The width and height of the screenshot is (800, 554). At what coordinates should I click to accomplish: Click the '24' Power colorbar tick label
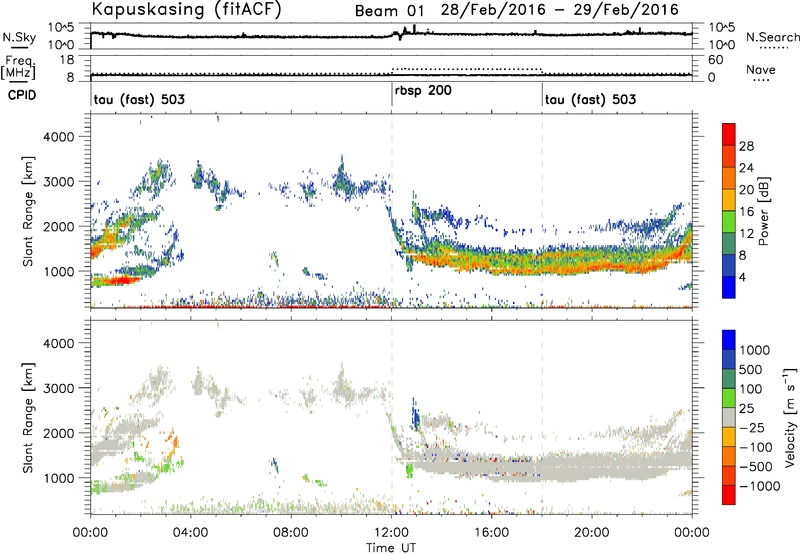tap(746, 168)
